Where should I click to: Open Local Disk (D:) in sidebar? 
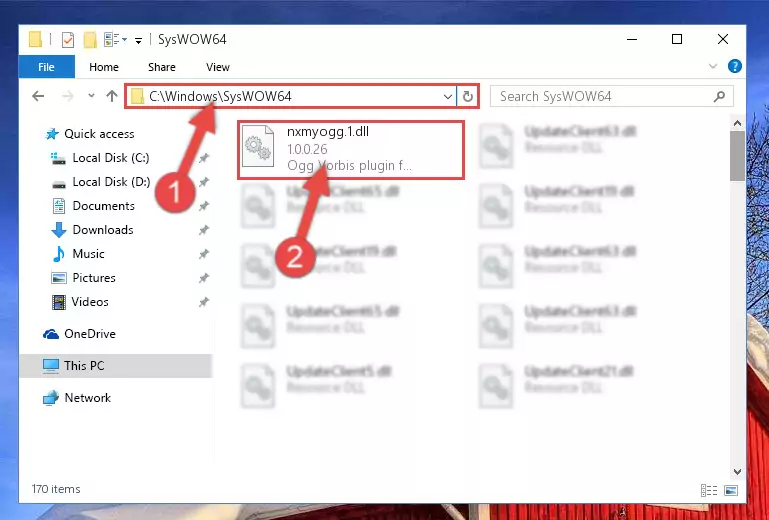pyautogui.click(x=111, y=182)
